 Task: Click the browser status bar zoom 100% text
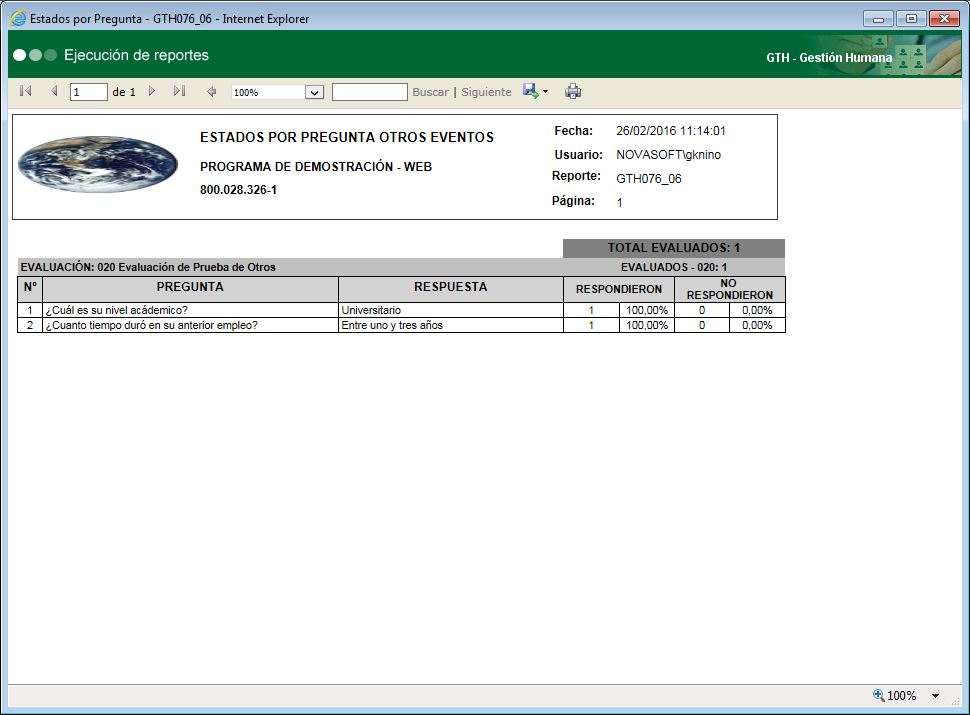[x=901, y=696]
